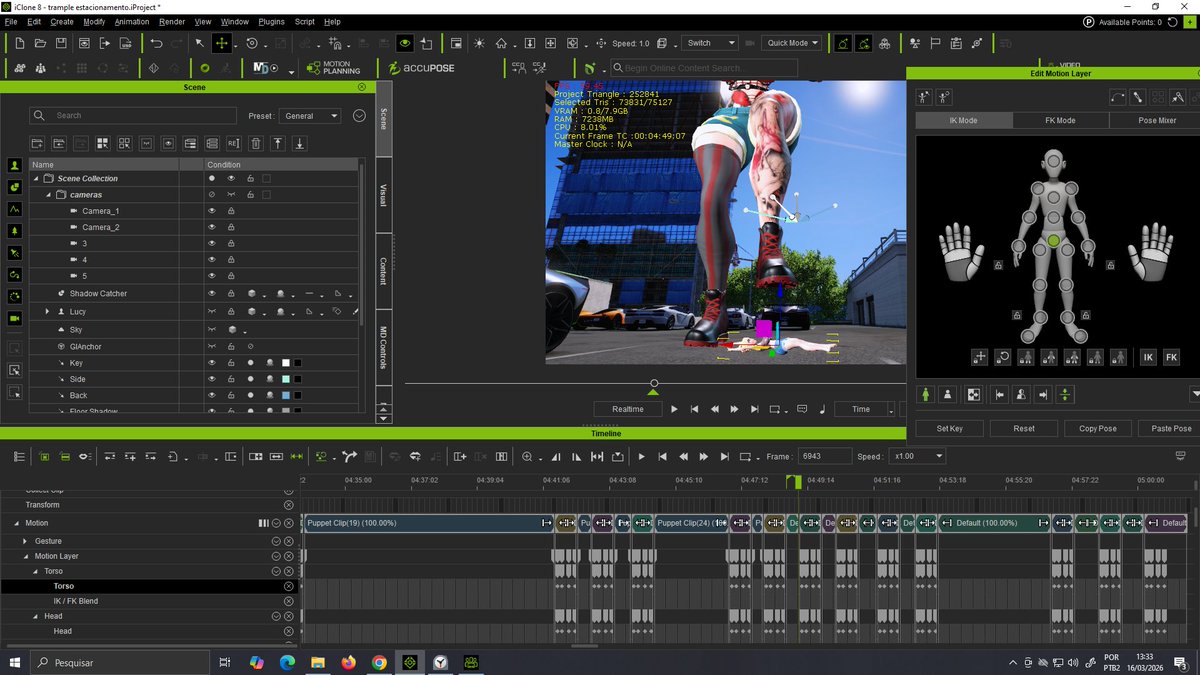Toggle visibility of Back light

point(211,395)
